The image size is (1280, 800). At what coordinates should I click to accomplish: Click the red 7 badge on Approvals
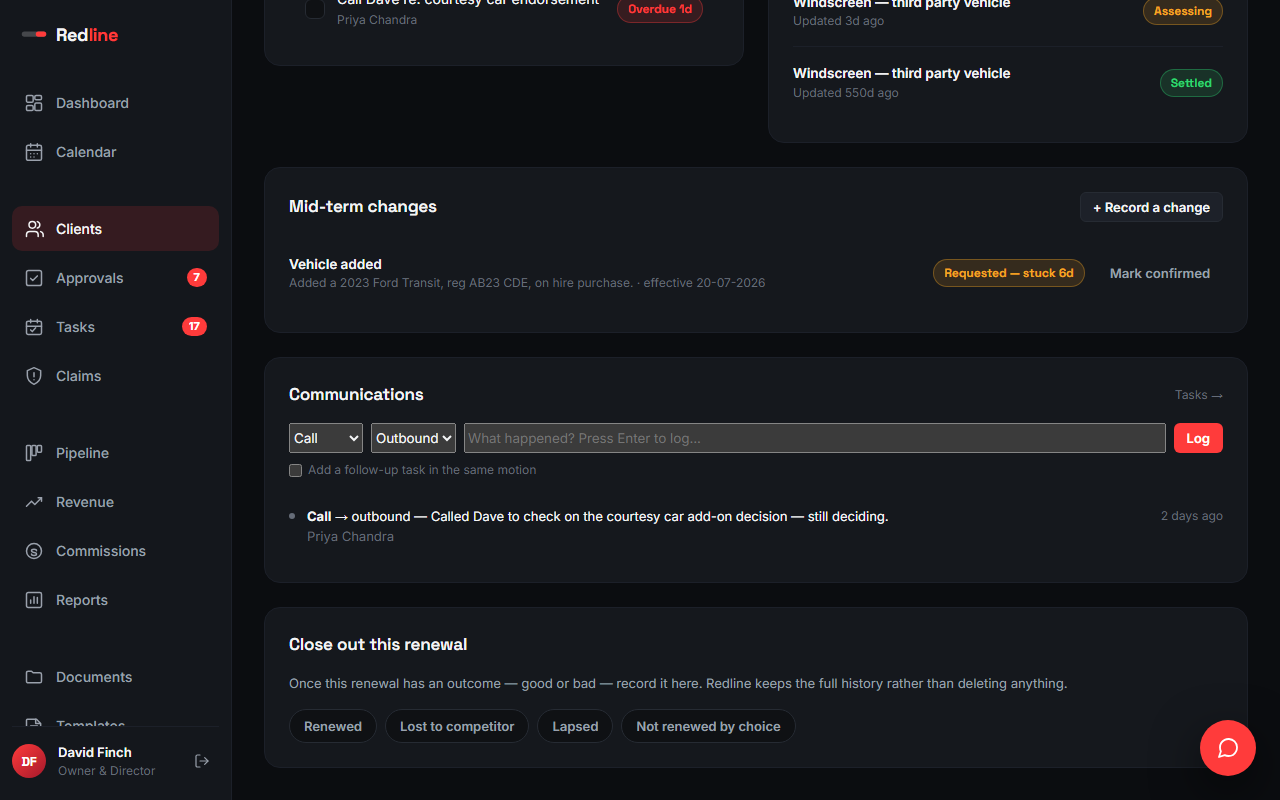coord(197,277)
